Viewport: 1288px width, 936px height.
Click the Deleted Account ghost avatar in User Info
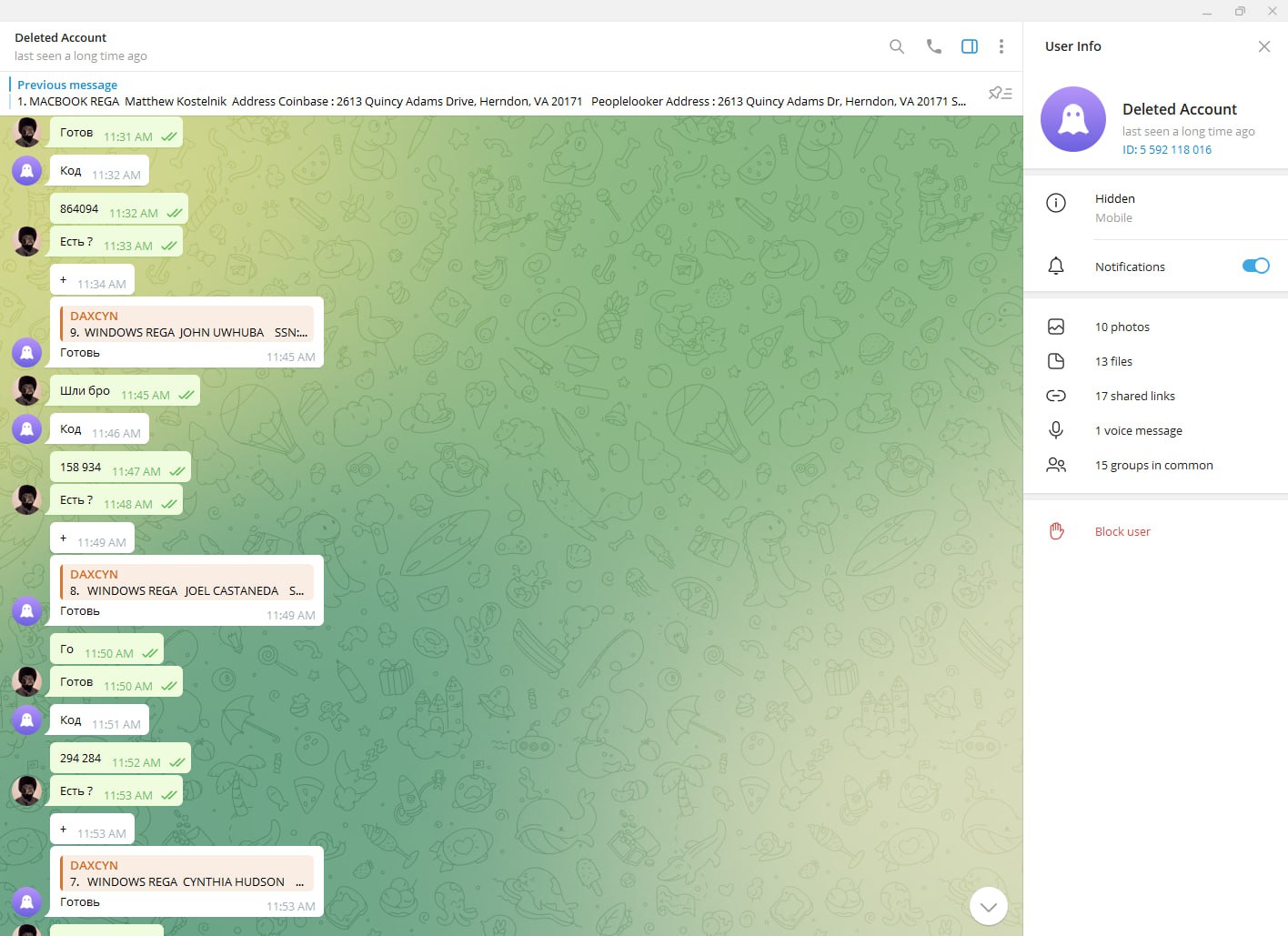(1073, 119)
